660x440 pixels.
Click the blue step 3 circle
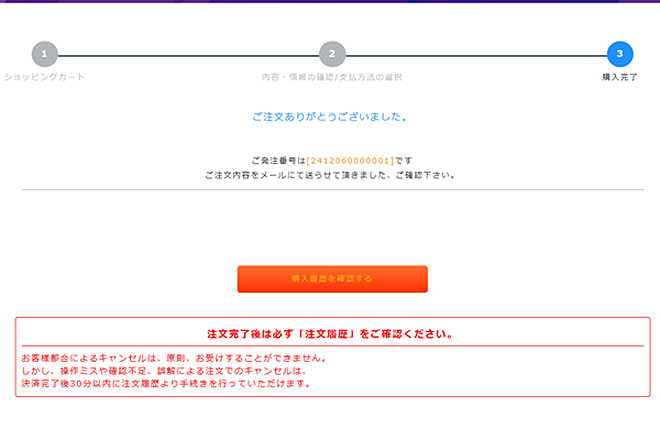point(619,54)
